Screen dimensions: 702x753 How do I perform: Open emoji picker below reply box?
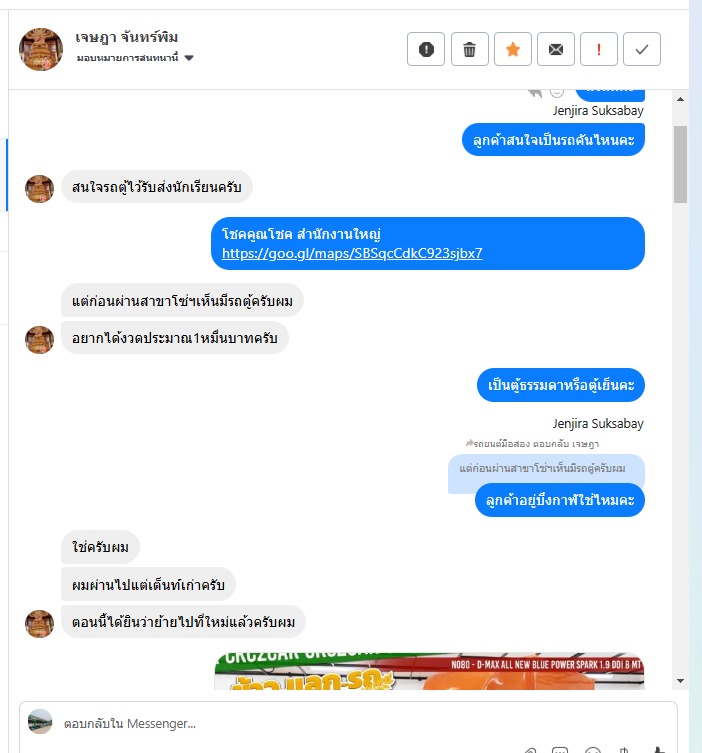593,750
